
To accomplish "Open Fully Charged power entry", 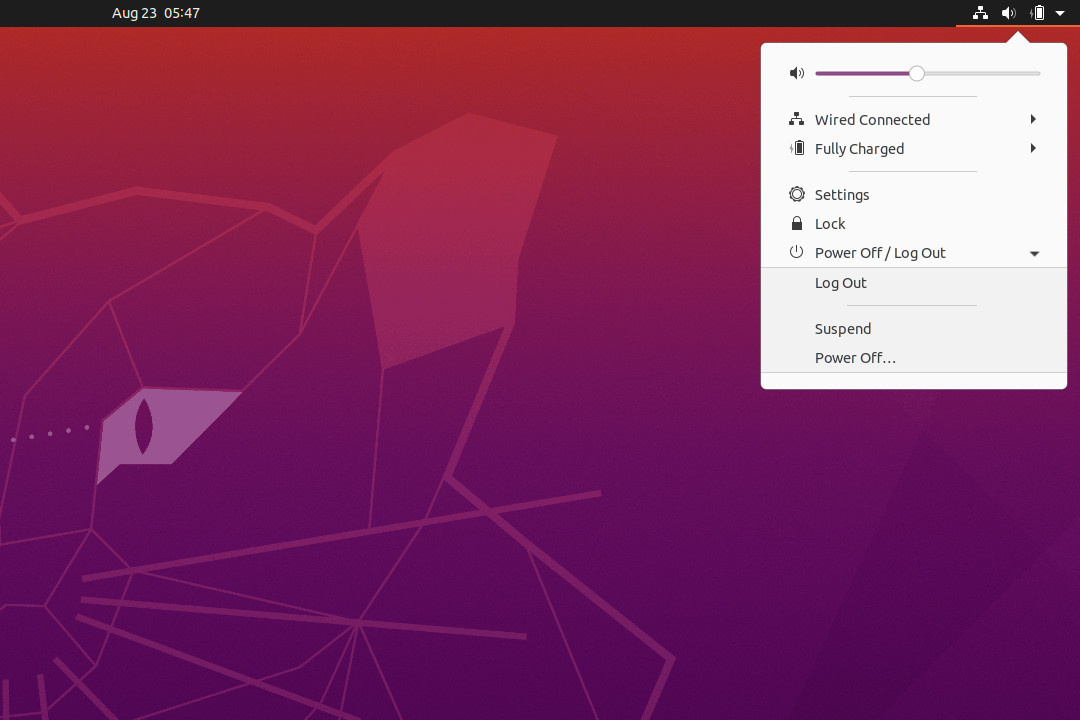I will [914, 148].
